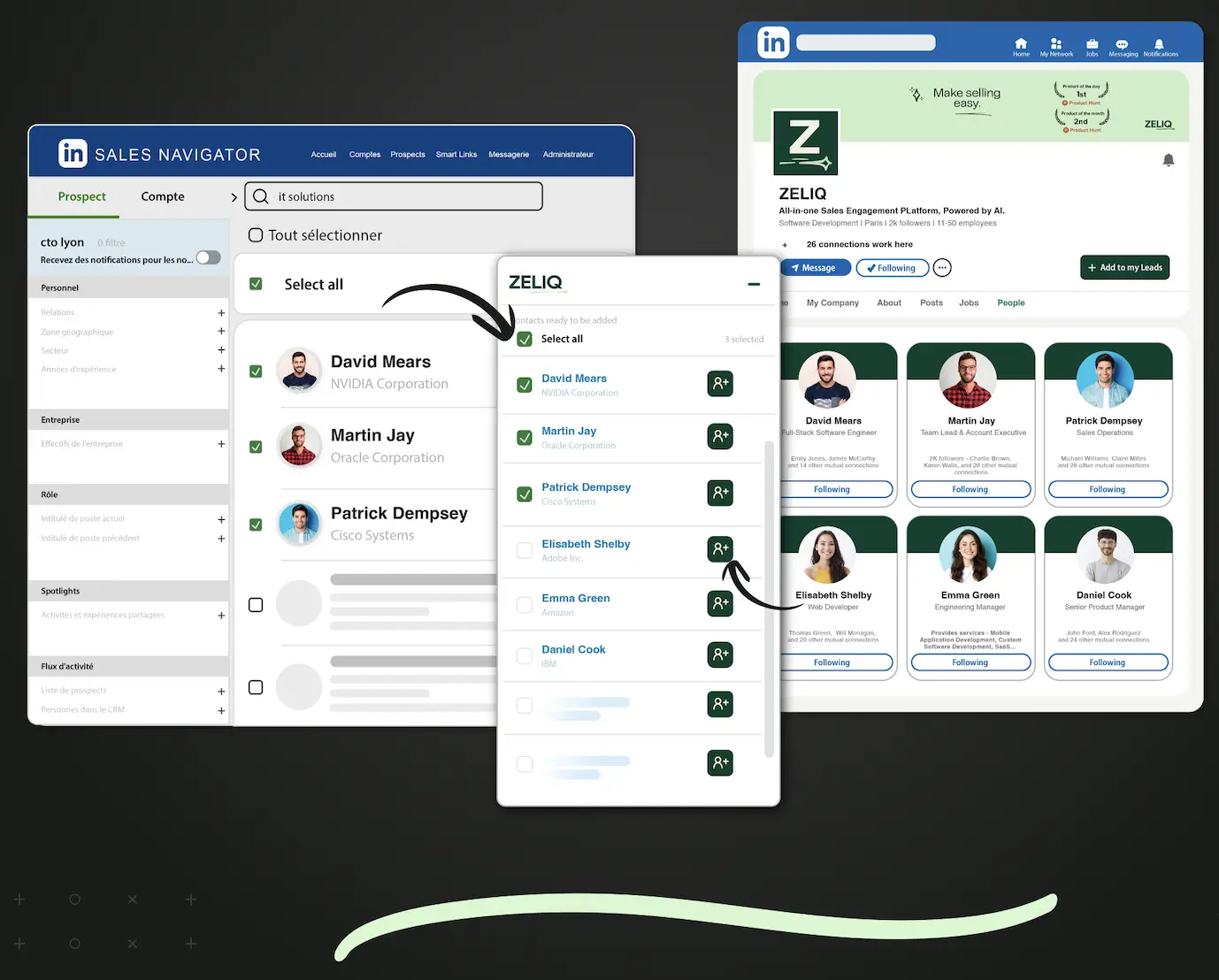Check Elisabeth Shelby checkbox in ZELIQ panel
Viewport: 1219px width, 980px height.
(x=525, y=550)
